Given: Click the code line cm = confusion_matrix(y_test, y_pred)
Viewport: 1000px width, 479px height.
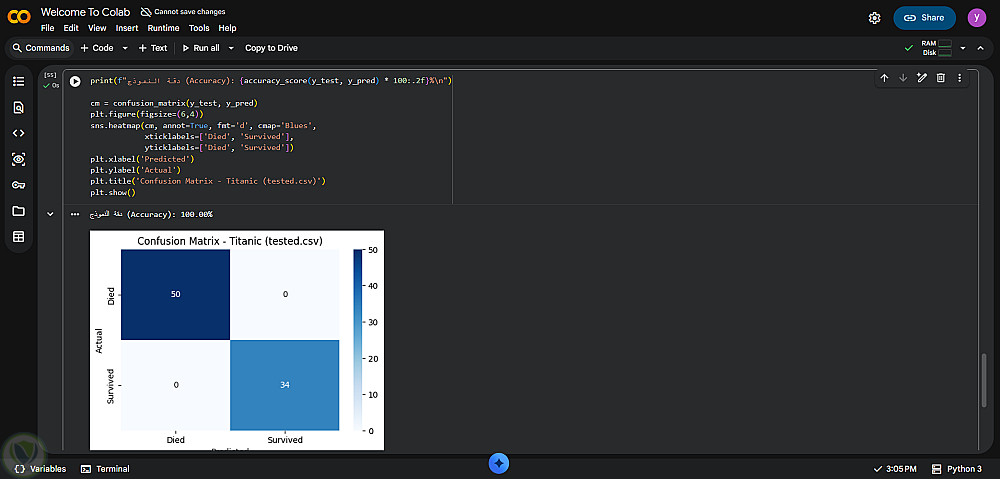Looking at the screenshot, I should coord(173,103).
